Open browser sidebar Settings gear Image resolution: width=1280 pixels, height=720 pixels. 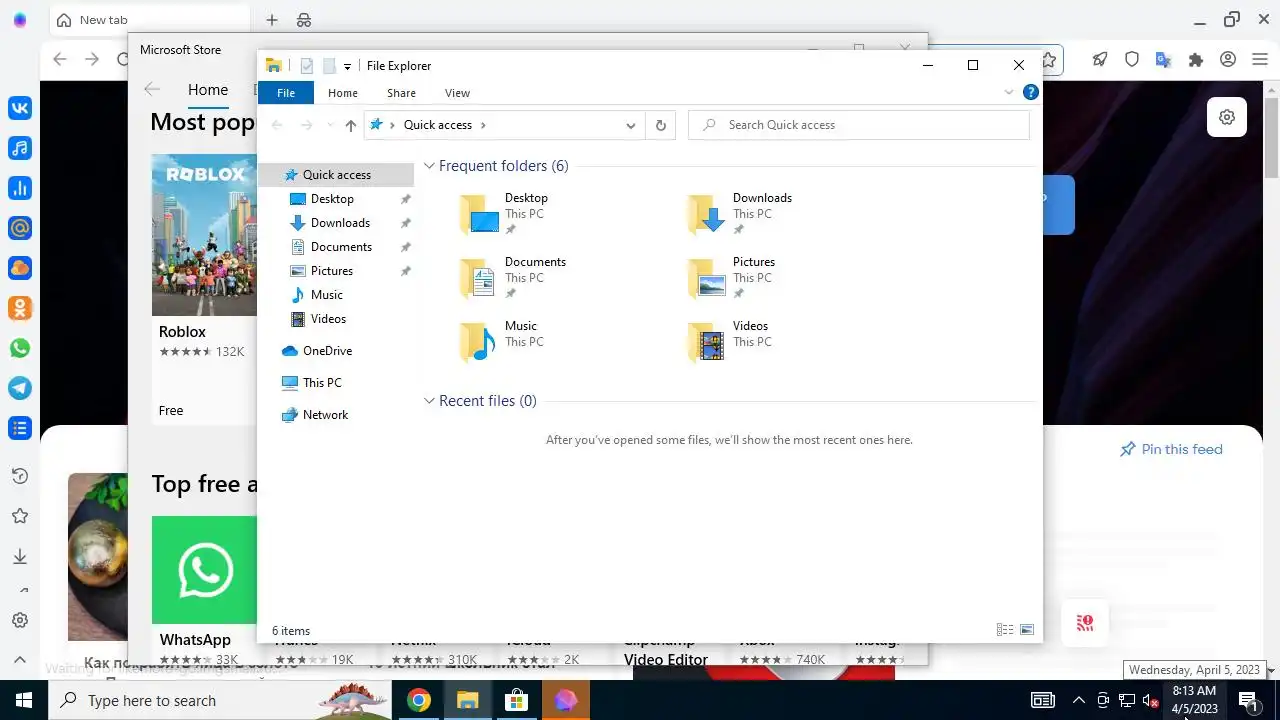tap(20, 620)
